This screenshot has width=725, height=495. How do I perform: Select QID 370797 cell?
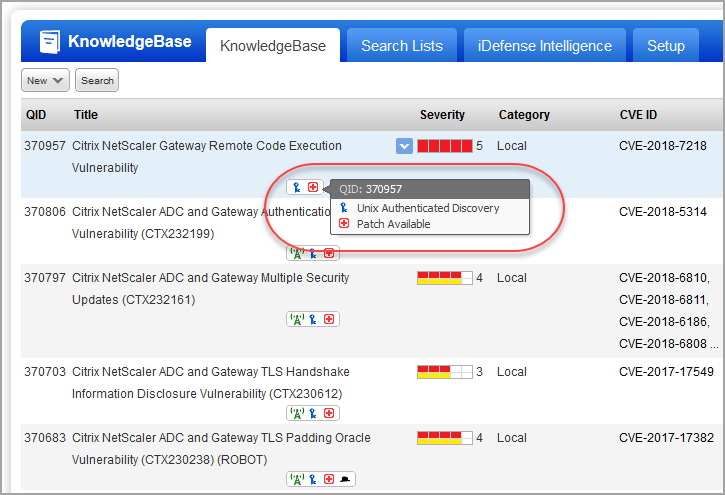tap(45, 278)
